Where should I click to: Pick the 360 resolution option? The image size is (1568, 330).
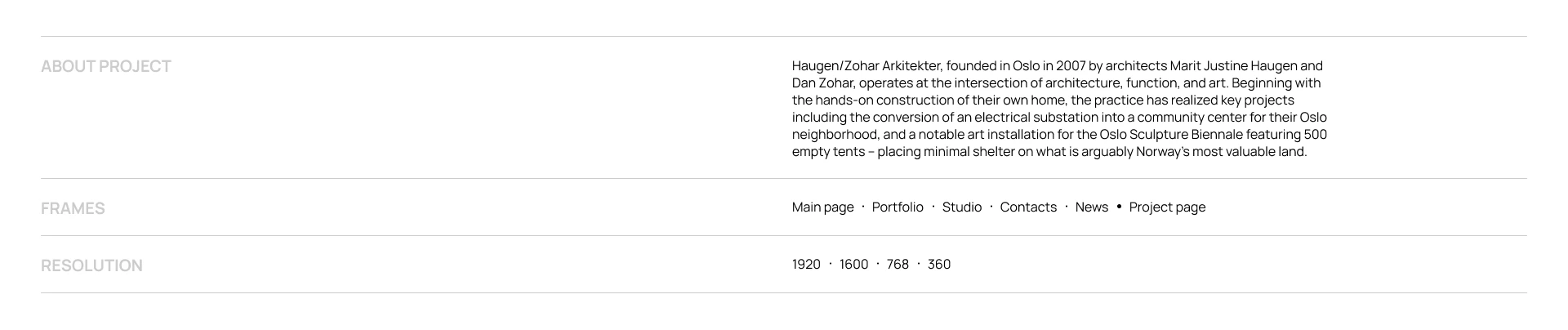click(939, 265)
